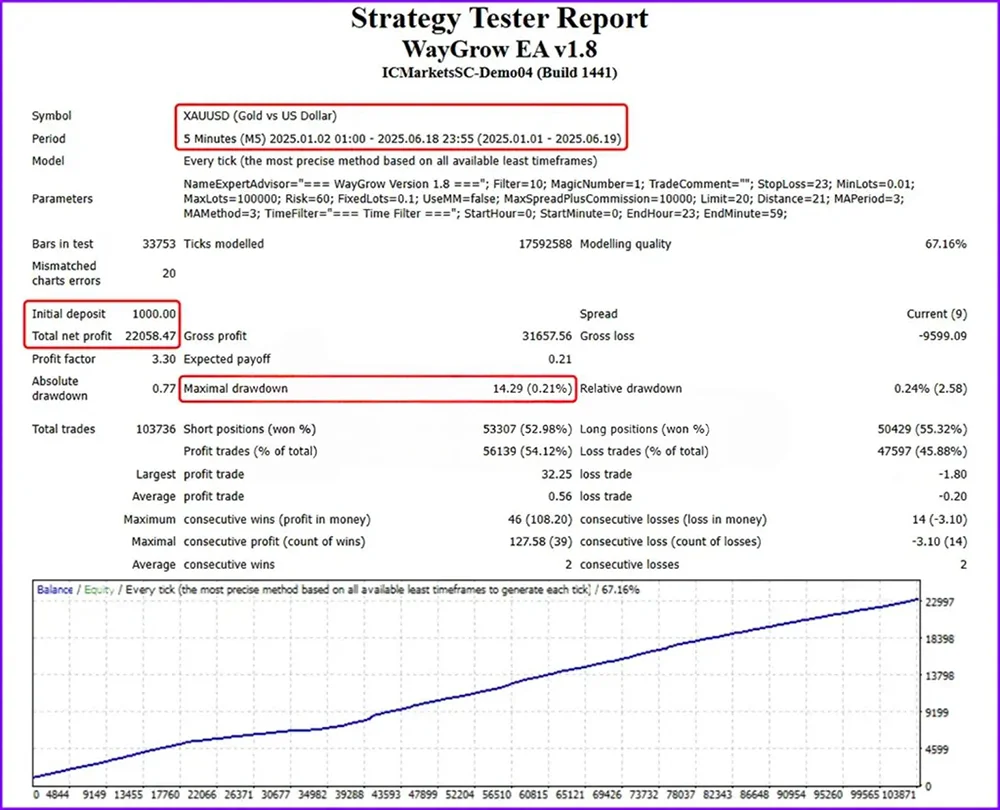Click the Largest profit trade value 32.25
1000x810 pixels.
click(x=556, y=474)
